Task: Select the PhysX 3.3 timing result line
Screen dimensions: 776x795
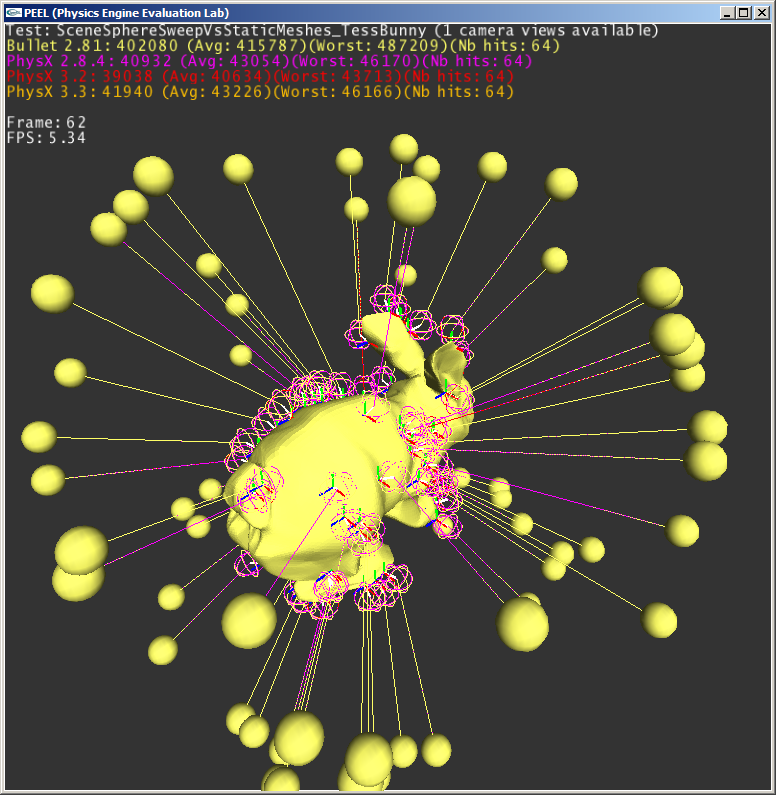Action: tap(260, 92)
